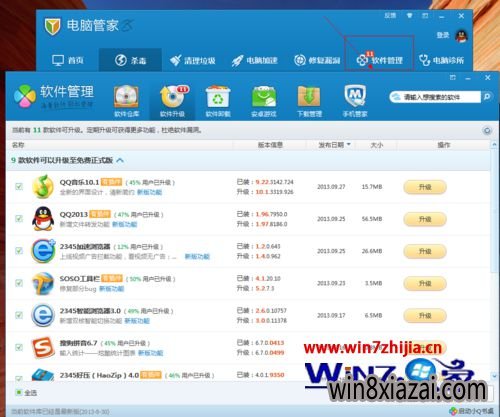This screenshot has width=500, height=417.
Task: Click scrollbar up arrow in software list
Action: pos(494,145)
